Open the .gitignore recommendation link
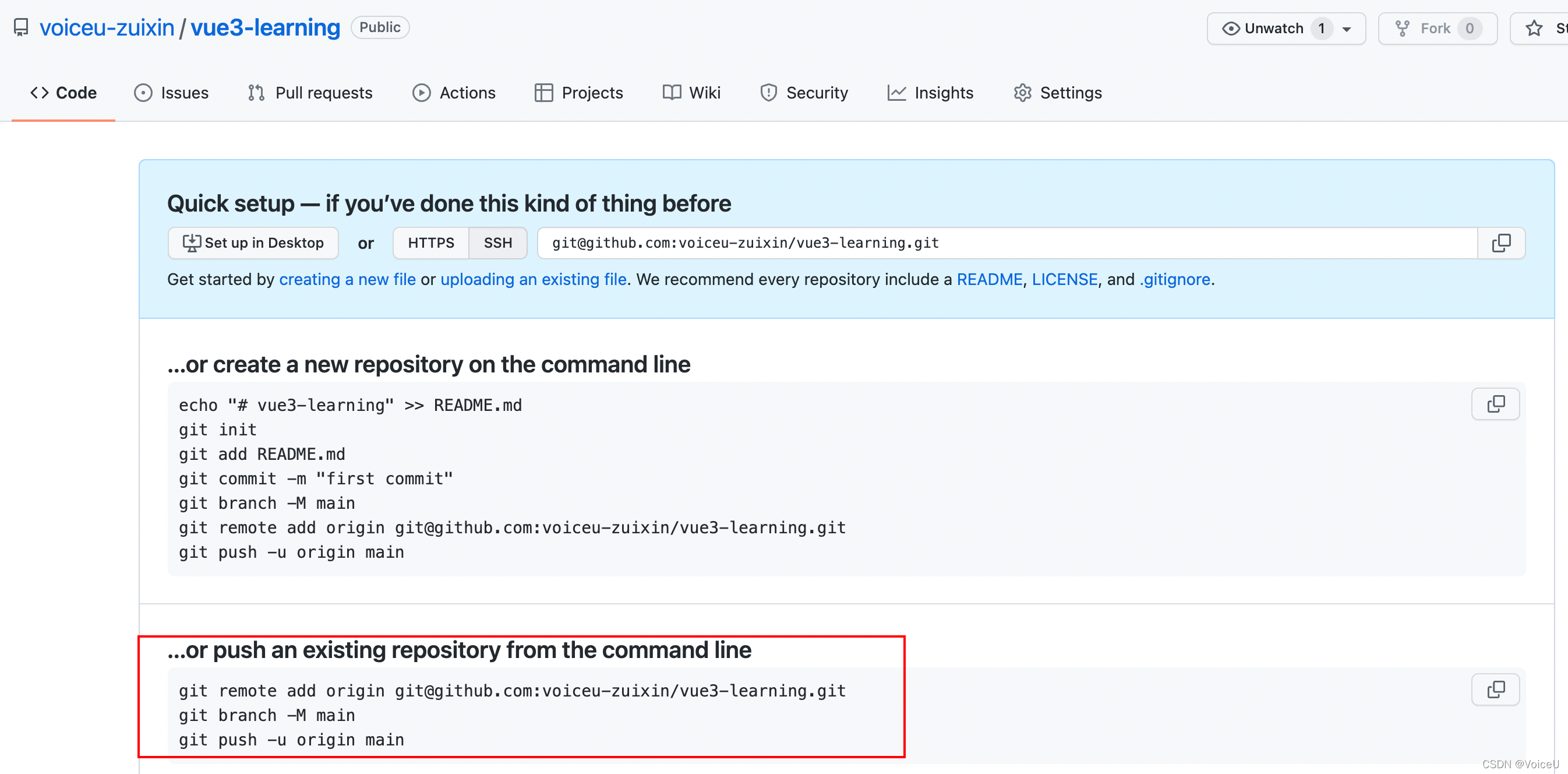 click(x=1175, y=280)
